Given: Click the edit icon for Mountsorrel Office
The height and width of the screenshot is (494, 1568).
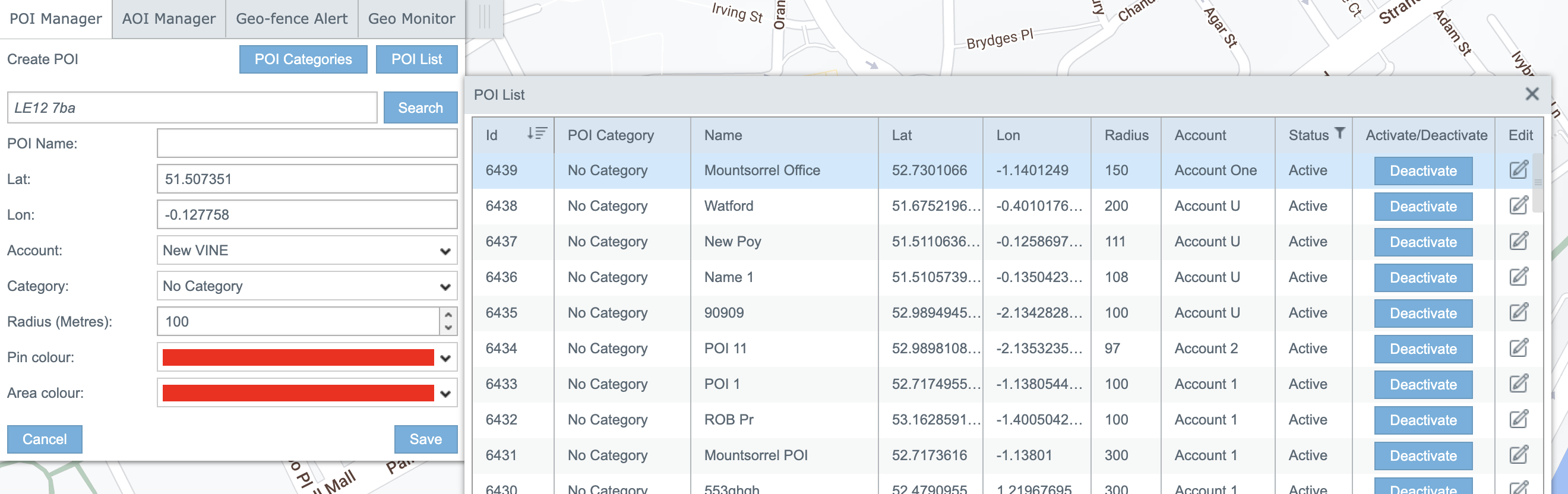Looking at the screenshot, I should tap(1518, 170).
